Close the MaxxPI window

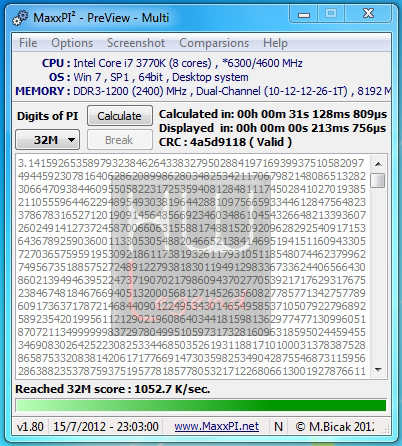click(x=368, y=14)
